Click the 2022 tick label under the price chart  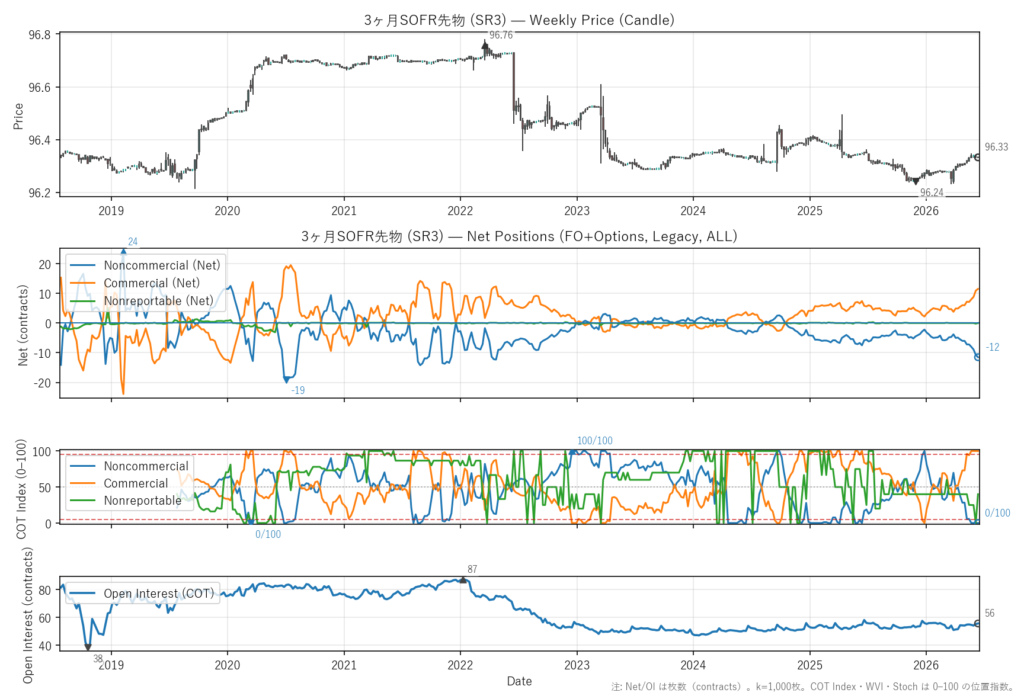click(x=460, y=211)
